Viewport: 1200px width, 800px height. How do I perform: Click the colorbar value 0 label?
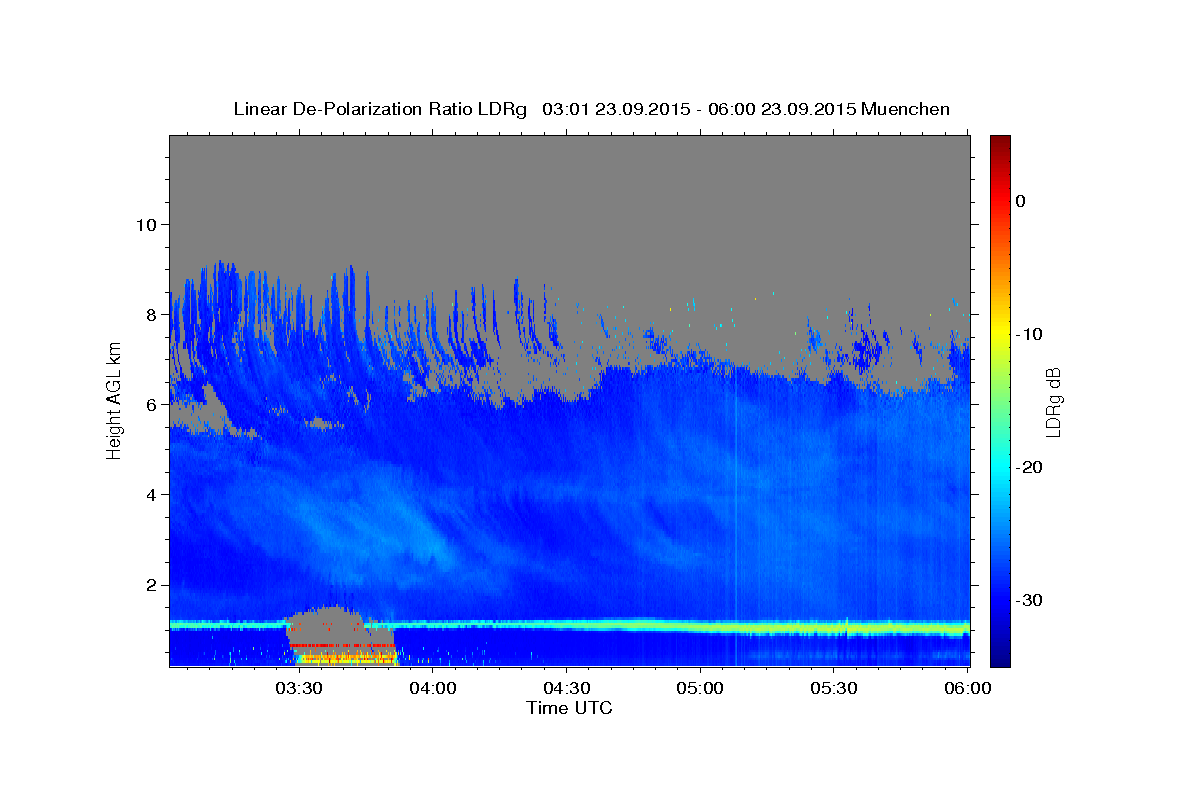click(x=1021, y=201)
